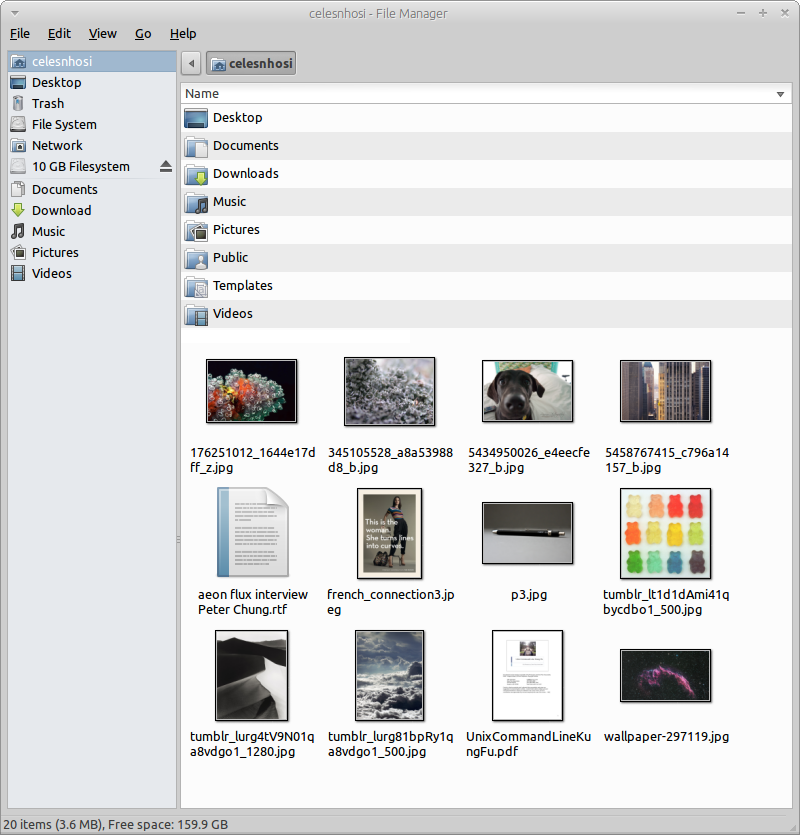This screenshot has height=835, width=800.
Task: Select the Downloads folder in list
Action: tap(245, 174)
